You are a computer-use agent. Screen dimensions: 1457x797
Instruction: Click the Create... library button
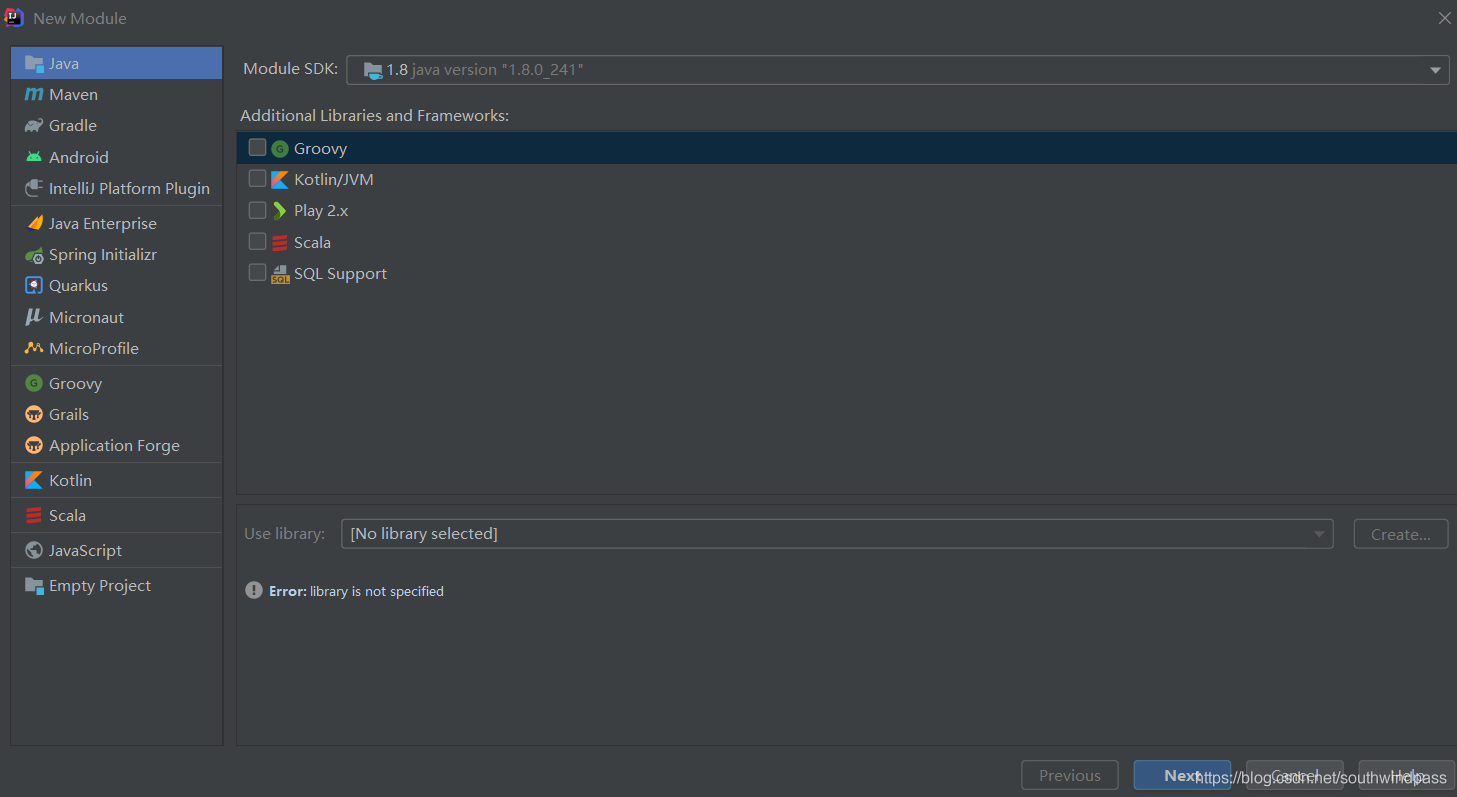1400,534
